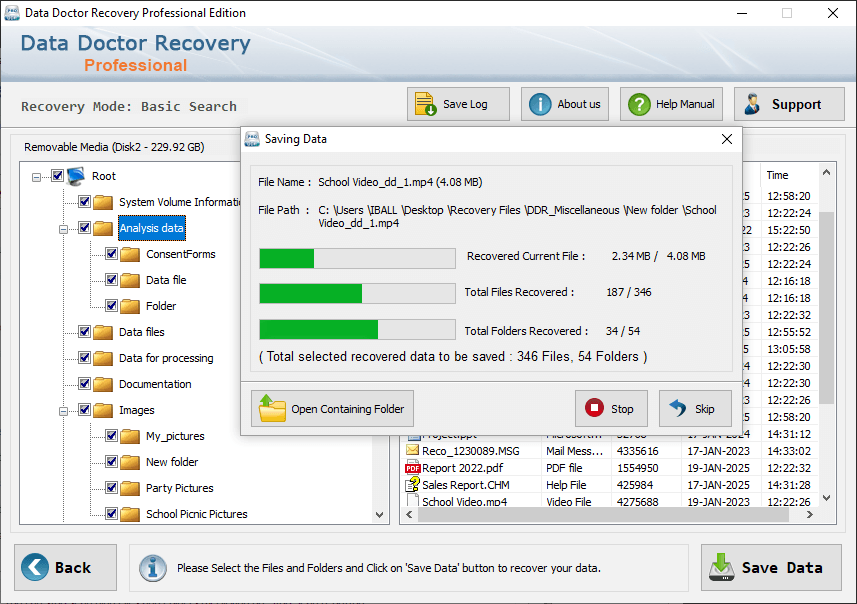Click Open Containing Folder button text
The image size is (857, 604).
[x=348, y=409]
